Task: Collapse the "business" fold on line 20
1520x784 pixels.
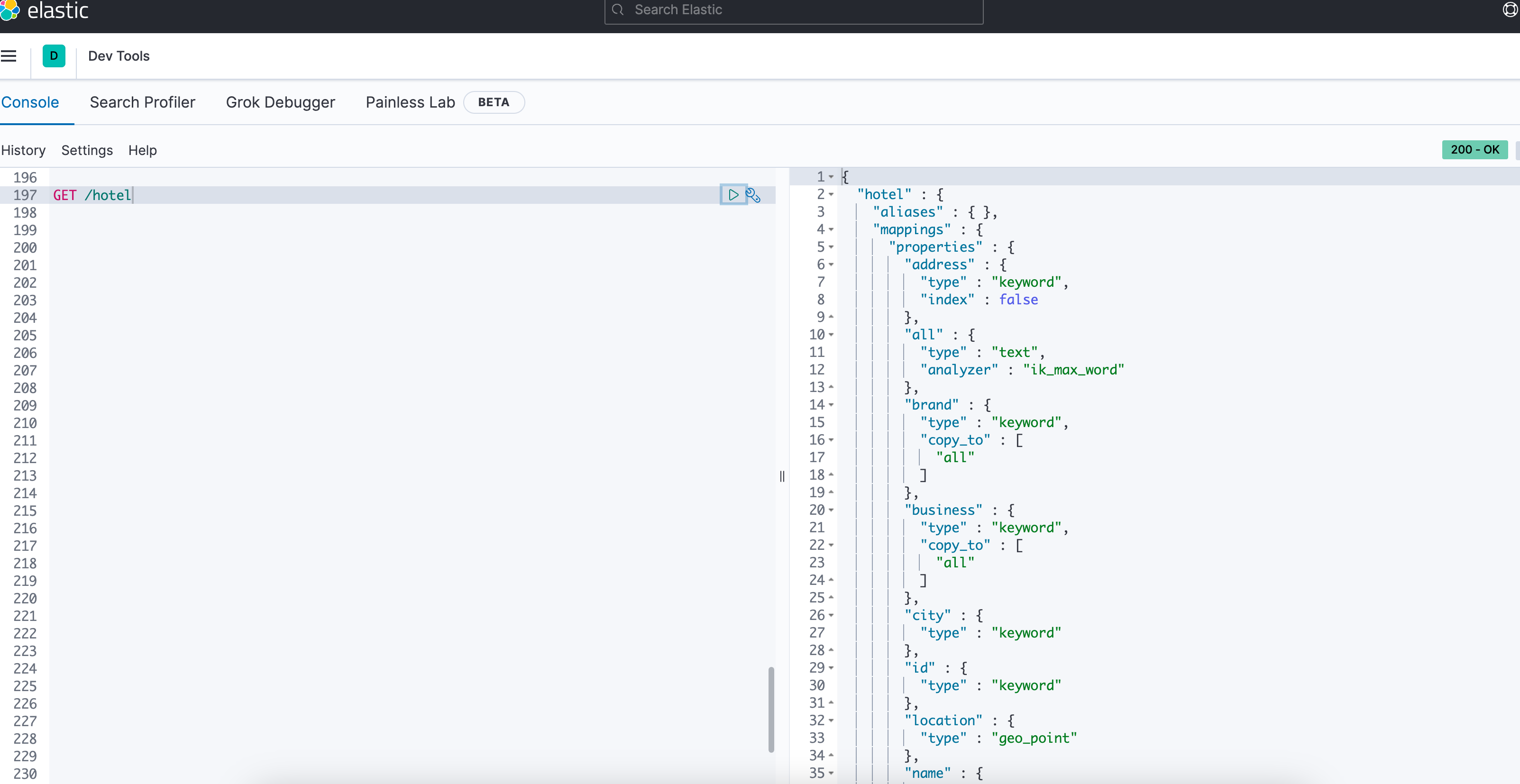Action: [831, 511]
